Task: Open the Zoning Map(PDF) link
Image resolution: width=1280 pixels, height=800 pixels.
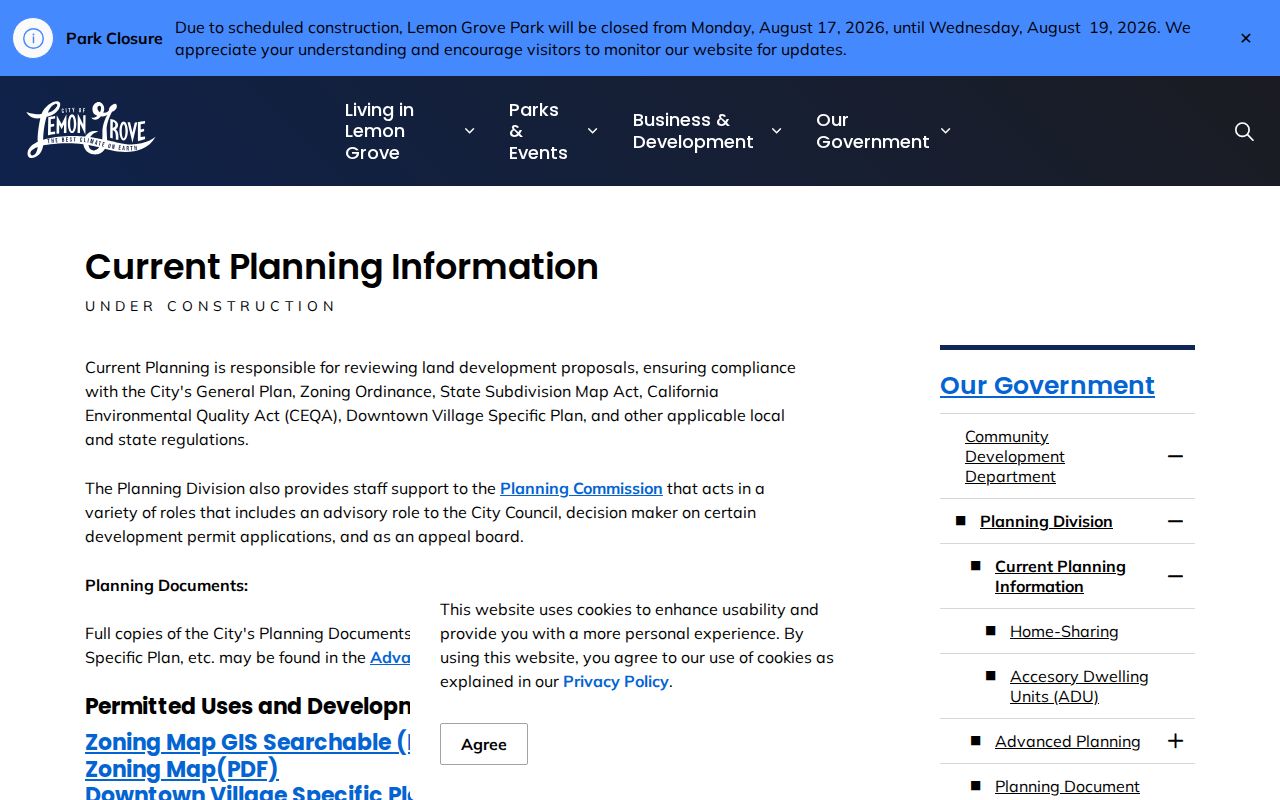Action: 182,769
